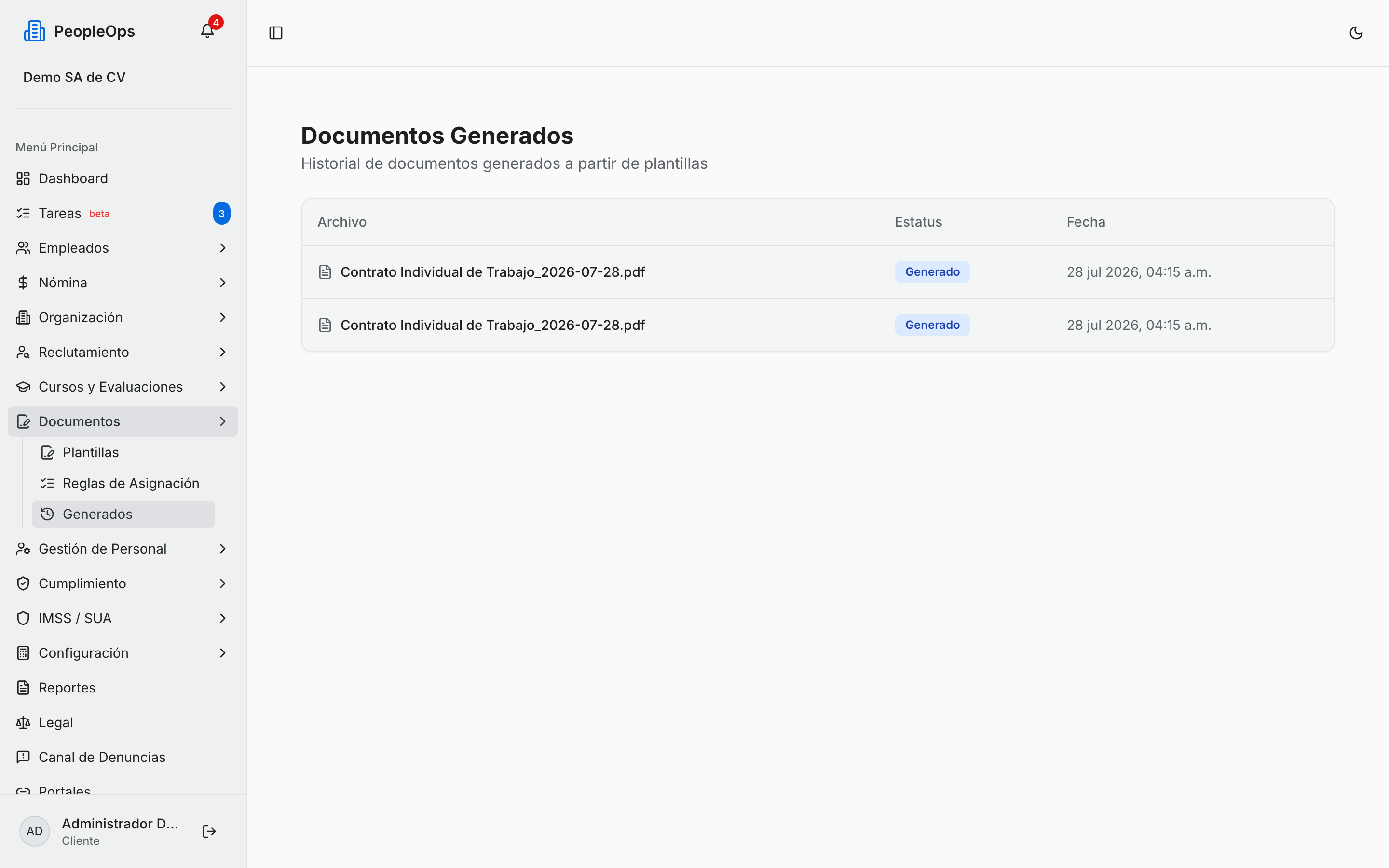The height and width of the screenshot is (868, 1389).
Task: Click the Empleados people icon
Action: pyautogui.click(x=23, y=248)
